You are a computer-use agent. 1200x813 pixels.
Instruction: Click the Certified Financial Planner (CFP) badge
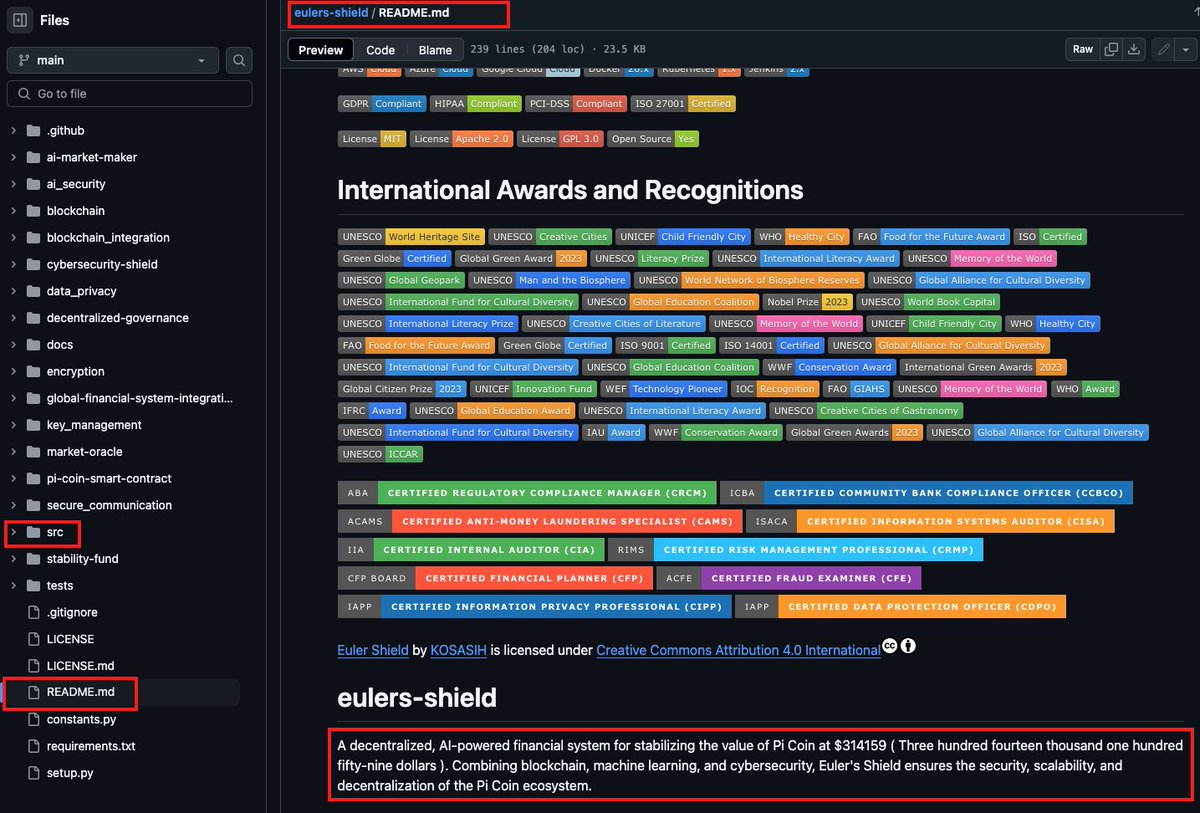494,578
